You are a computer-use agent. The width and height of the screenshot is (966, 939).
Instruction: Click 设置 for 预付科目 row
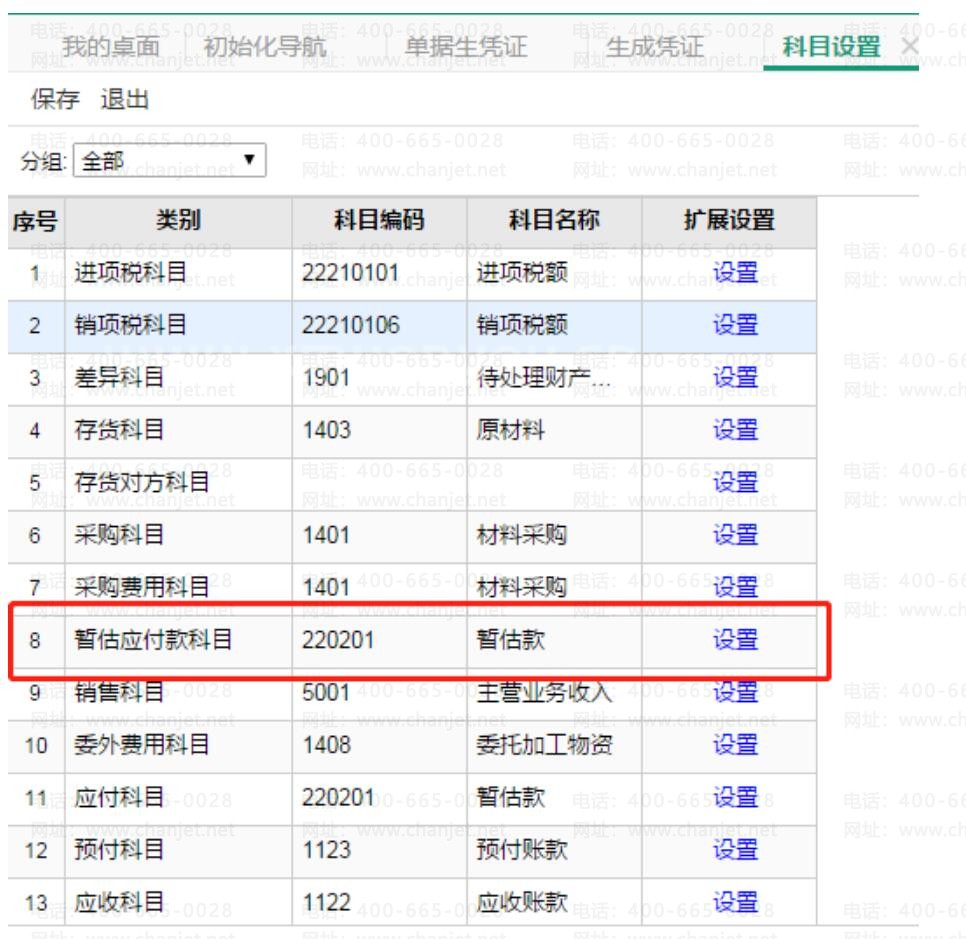[x=735, y=850]
